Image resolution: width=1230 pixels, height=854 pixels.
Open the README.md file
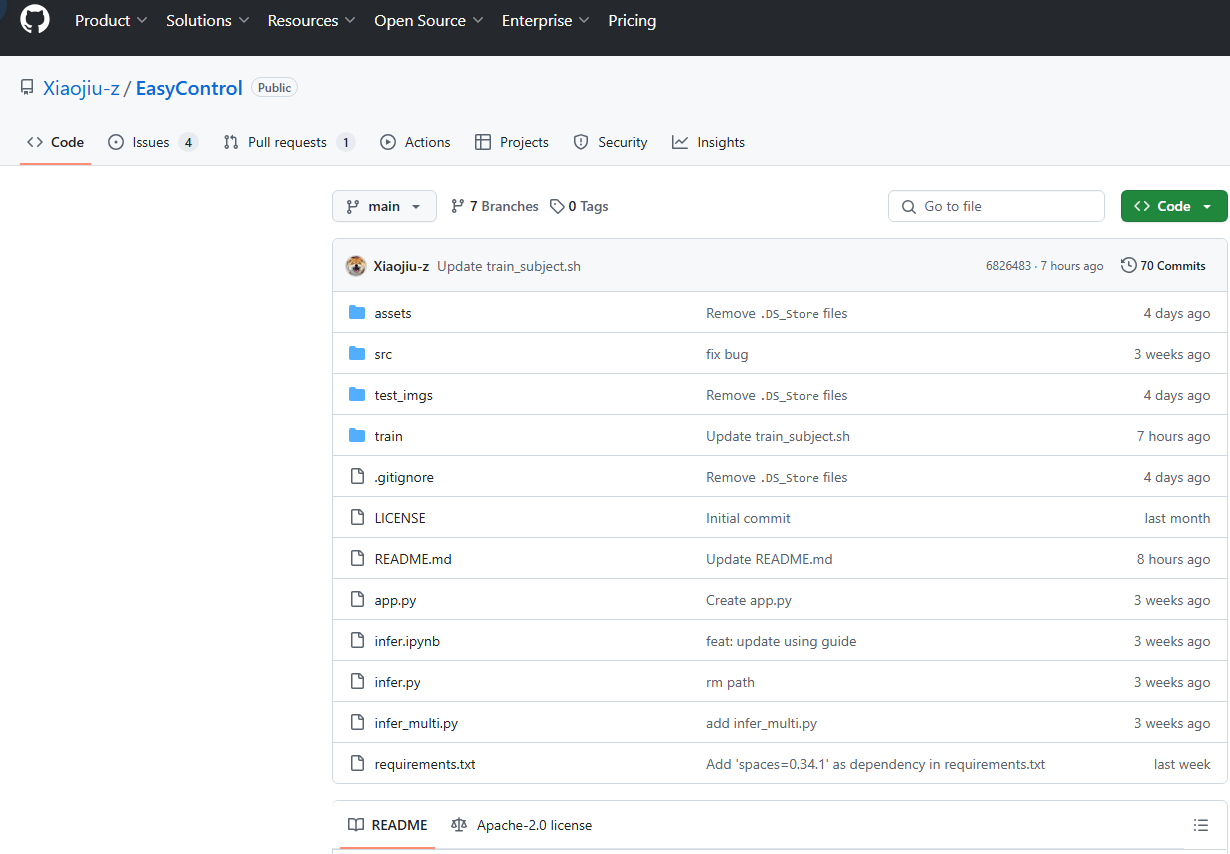(413, 559)
